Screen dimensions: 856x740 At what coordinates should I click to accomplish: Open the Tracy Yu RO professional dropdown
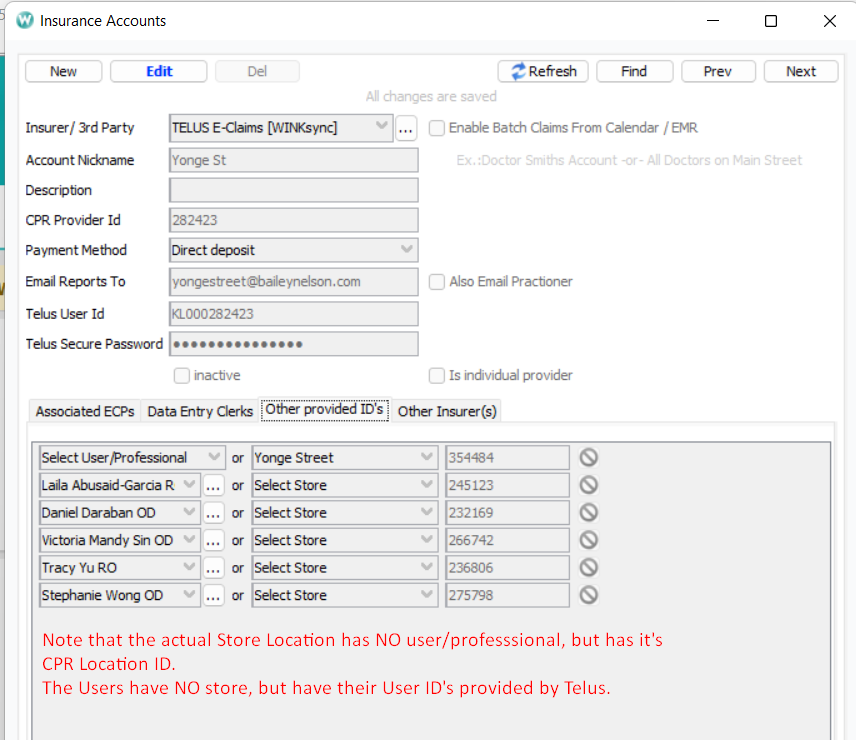(120, 568)
